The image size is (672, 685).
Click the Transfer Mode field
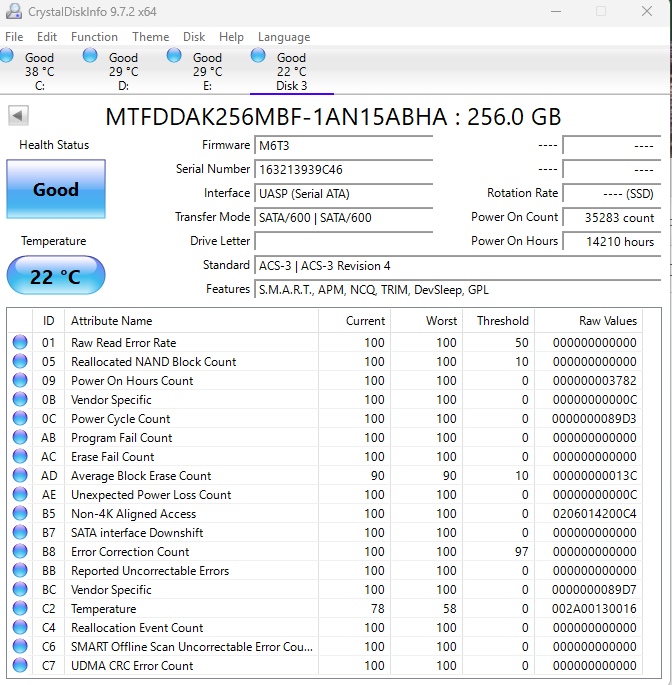tap(343, 218)
